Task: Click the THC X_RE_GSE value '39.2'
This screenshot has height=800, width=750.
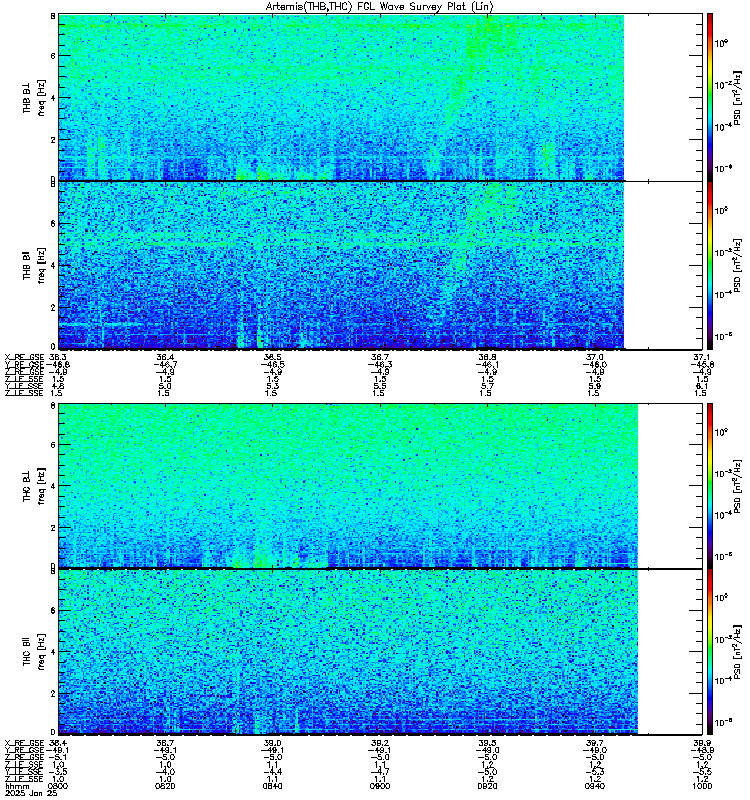Action: click(380, 743)
